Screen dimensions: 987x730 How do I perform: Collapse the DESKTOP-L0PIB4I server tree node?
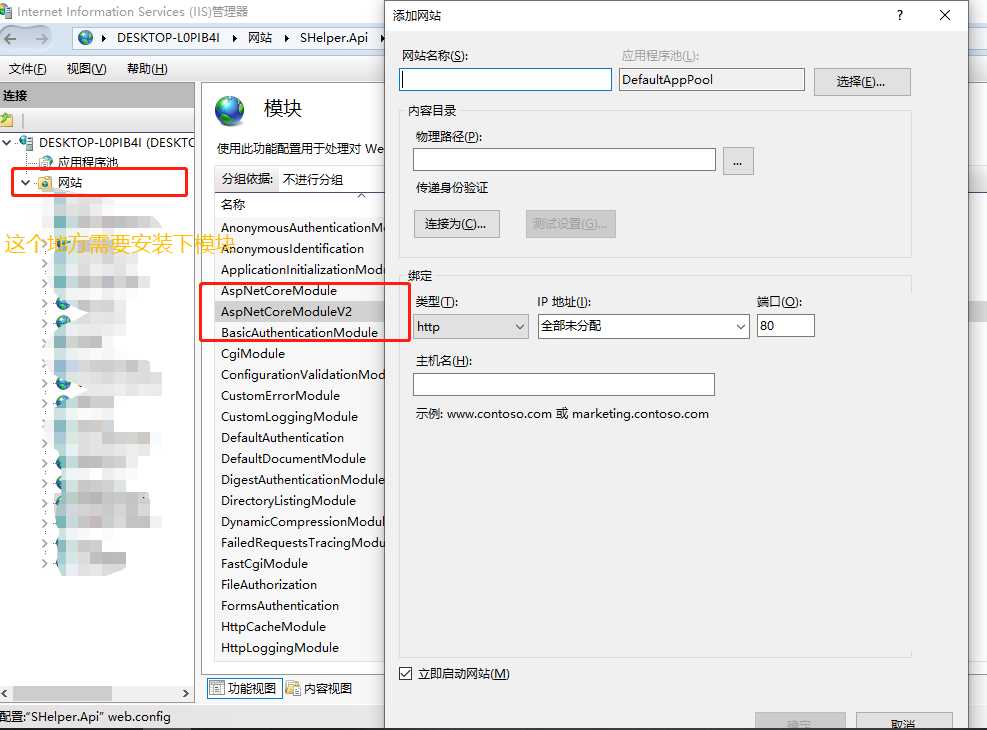pyautogui.click(x=7, y=142)
